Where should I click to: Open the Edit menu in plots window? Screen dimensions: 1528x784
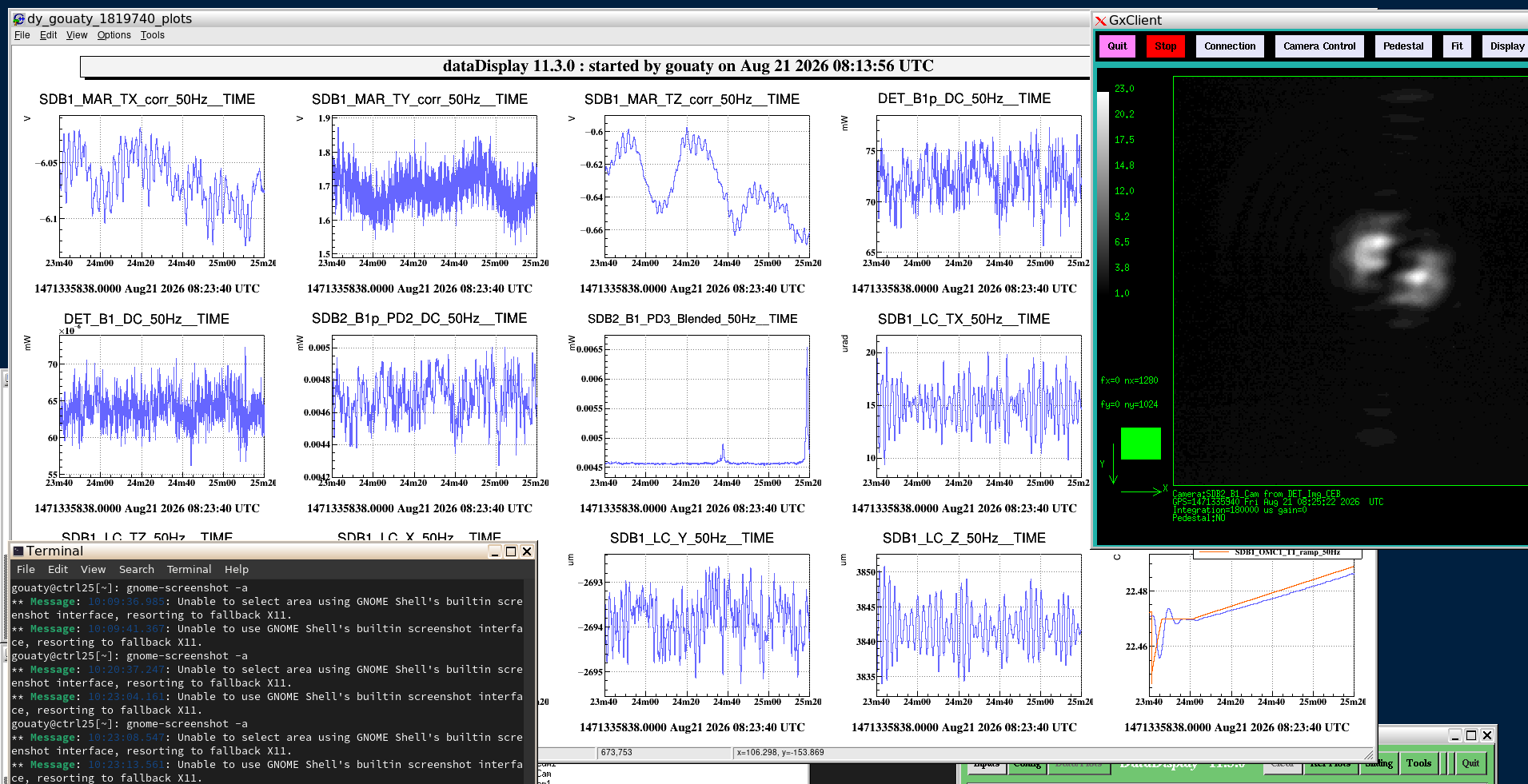tap(48, 35)
